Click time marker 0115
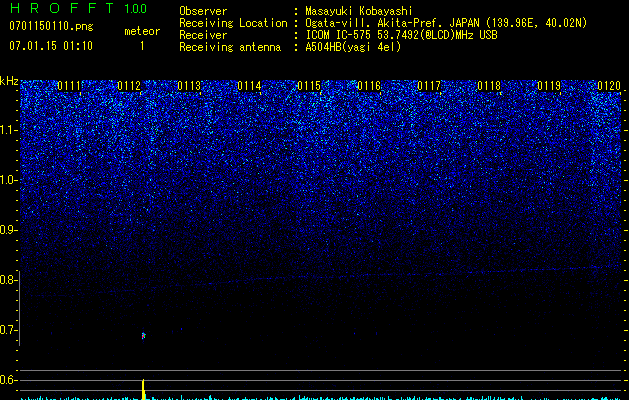The image size is (629, 400). pyautogui.click(x=309, y=86)
